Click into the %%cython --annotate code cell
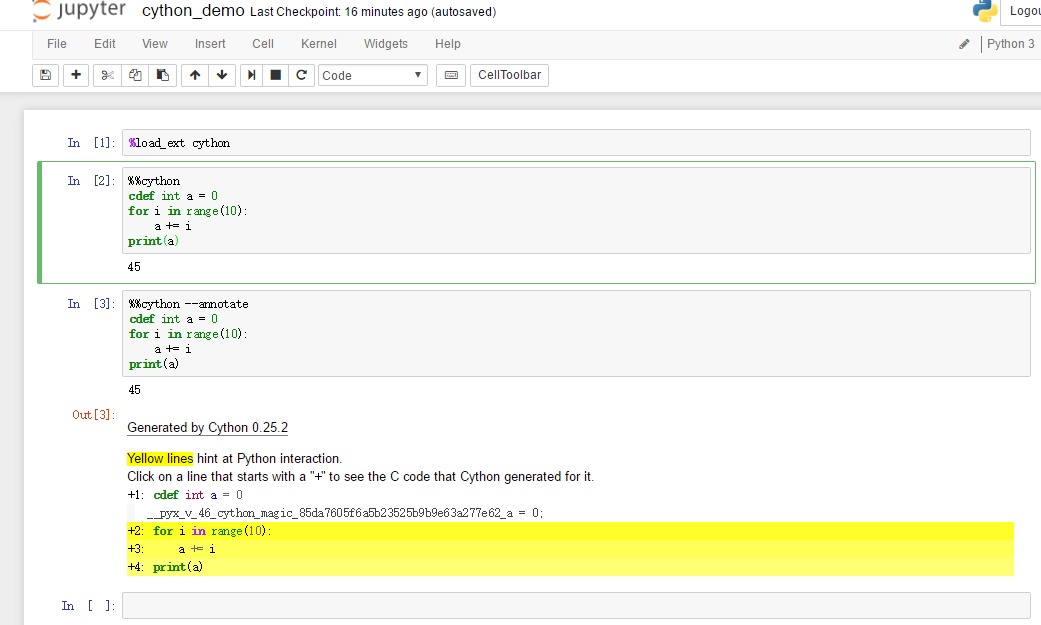This screenshot has width=1041, height=625. tap(576, 333)
